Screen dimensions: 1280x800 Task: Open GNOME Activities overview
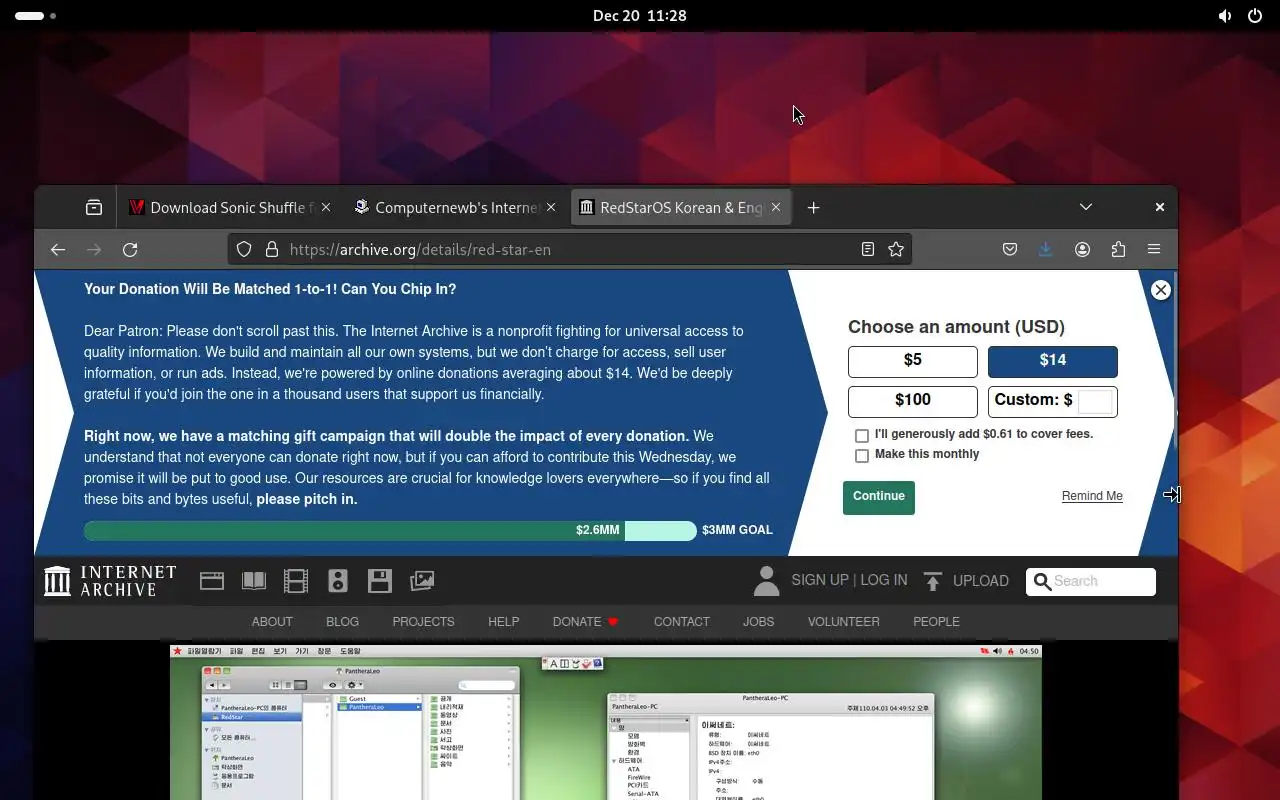pos(36,16)
